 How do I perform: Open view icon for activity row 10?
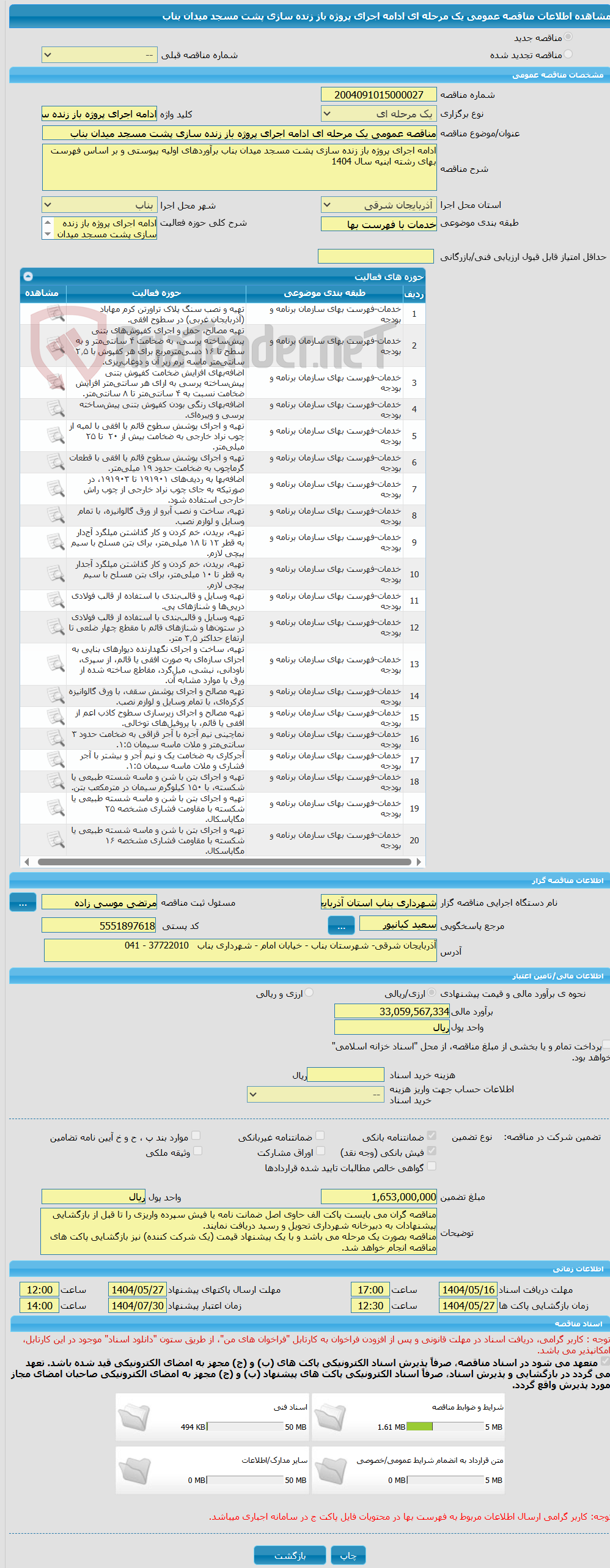coord(56,574)
